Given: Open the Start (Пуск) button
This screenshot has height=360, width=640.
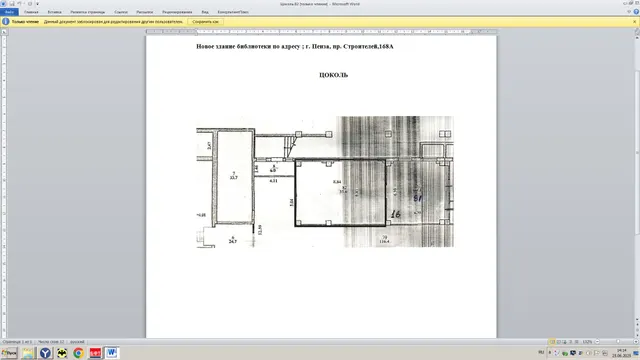Looking at the screenshot, I should 9,353.
